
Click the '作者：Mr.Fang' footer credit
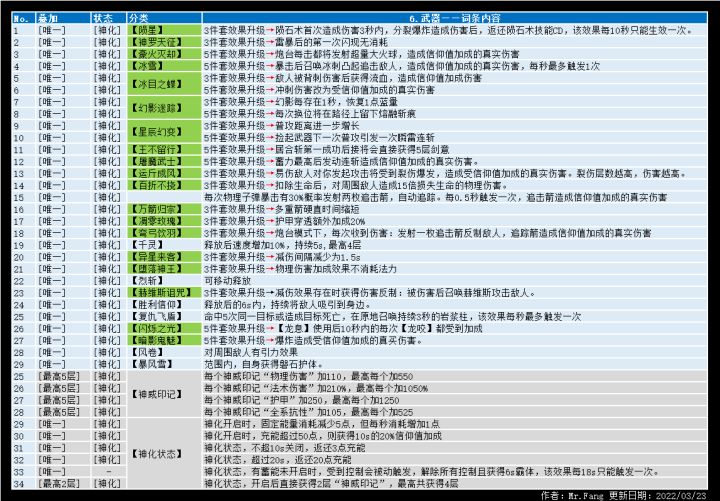(x=573, y=495)
